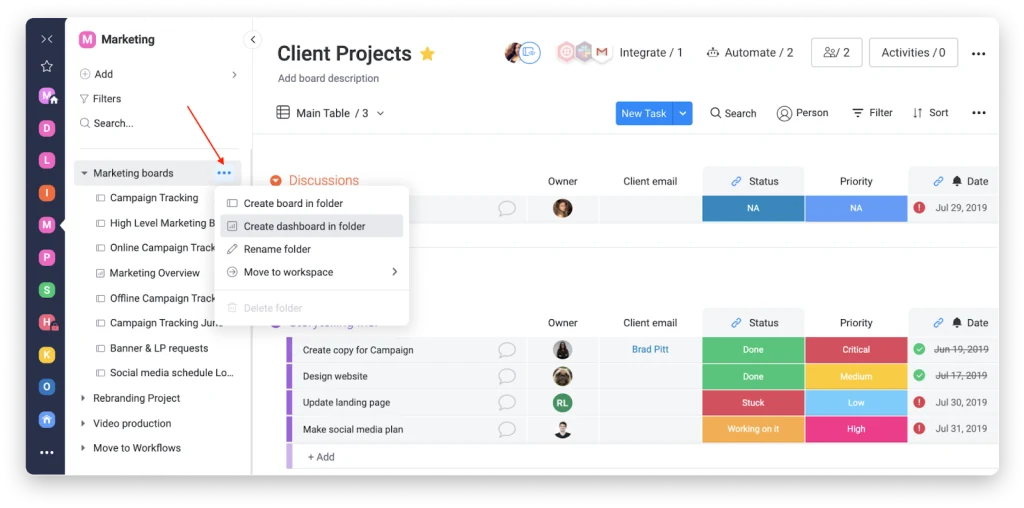Click the Stuck status cell
This screenshot has width=1024, height=508.
(x=753, y=403)
